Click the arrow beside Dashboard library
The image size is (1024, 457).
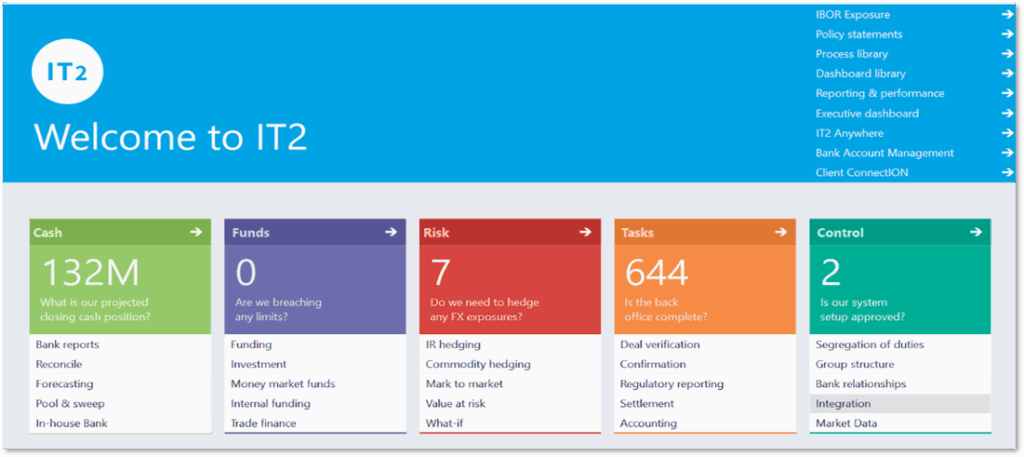point(1006,74)
